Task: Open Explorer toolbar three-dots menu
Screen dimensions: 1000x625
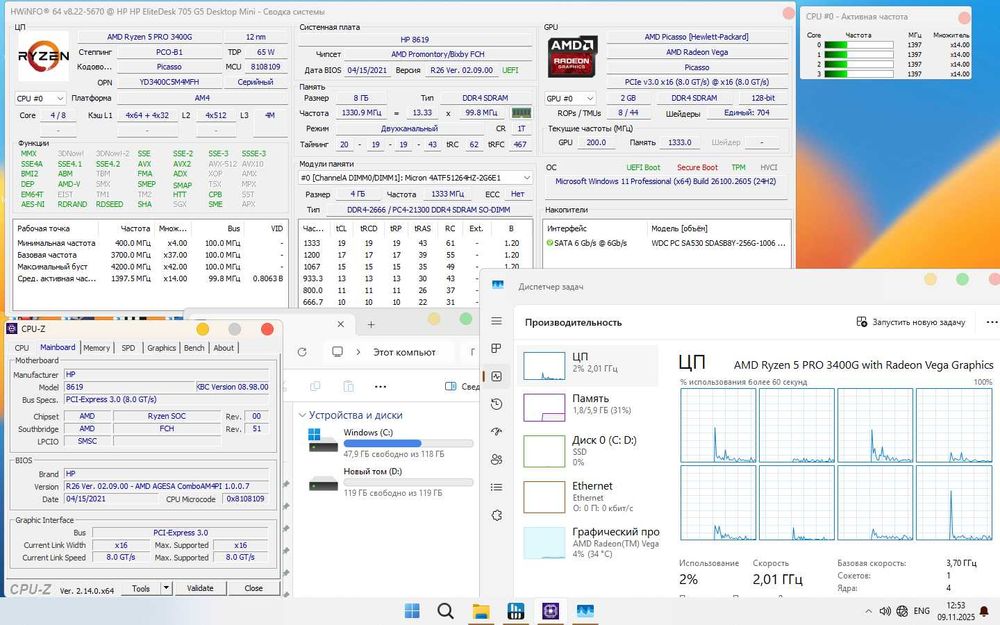Action: pyautogui.click(x=381, y=386)
